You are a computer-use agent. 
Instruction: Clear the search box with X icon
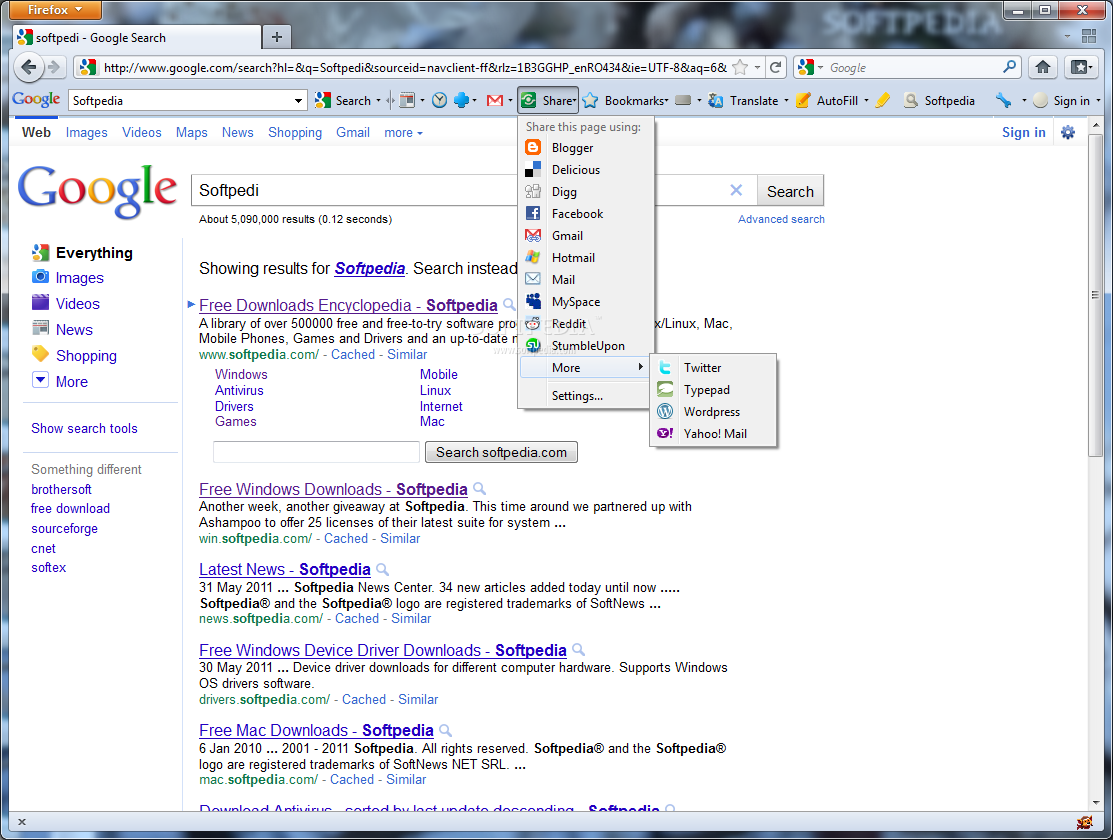736,190
